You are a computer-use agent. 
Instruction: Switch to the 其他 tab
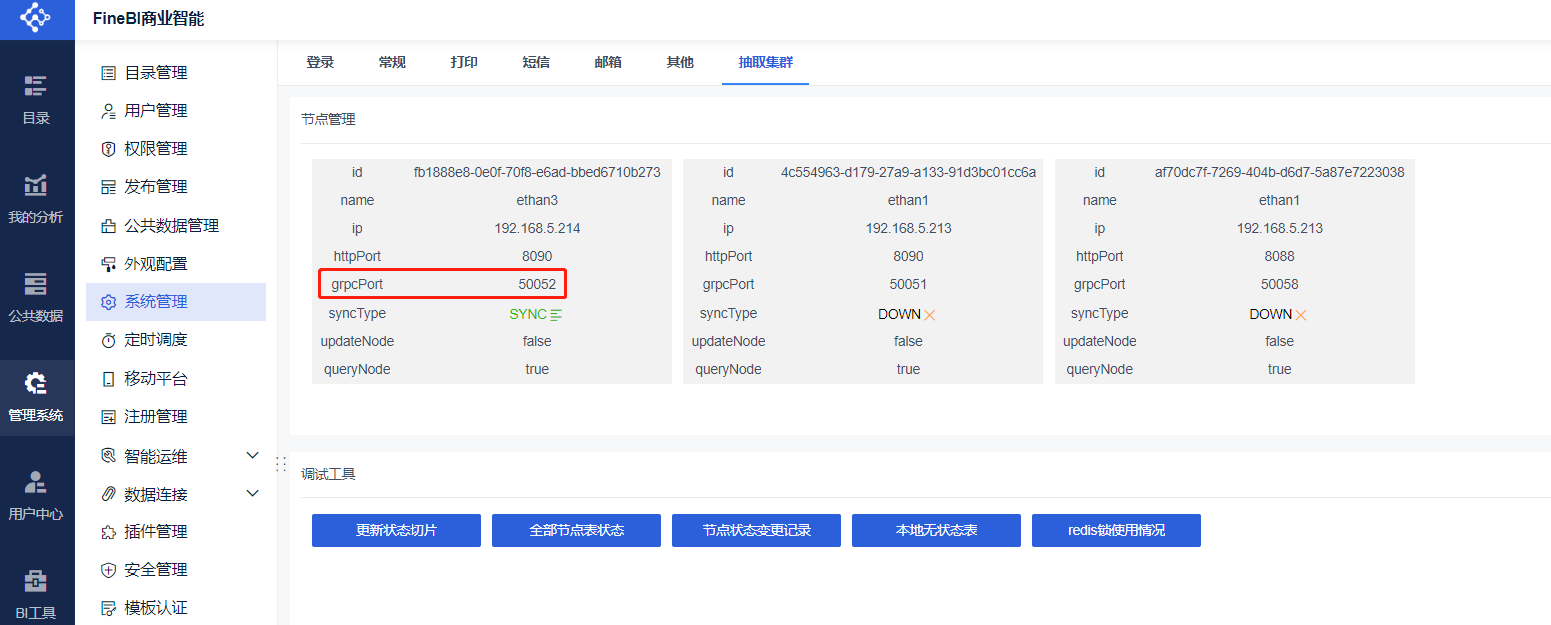[x=680, y=62]
